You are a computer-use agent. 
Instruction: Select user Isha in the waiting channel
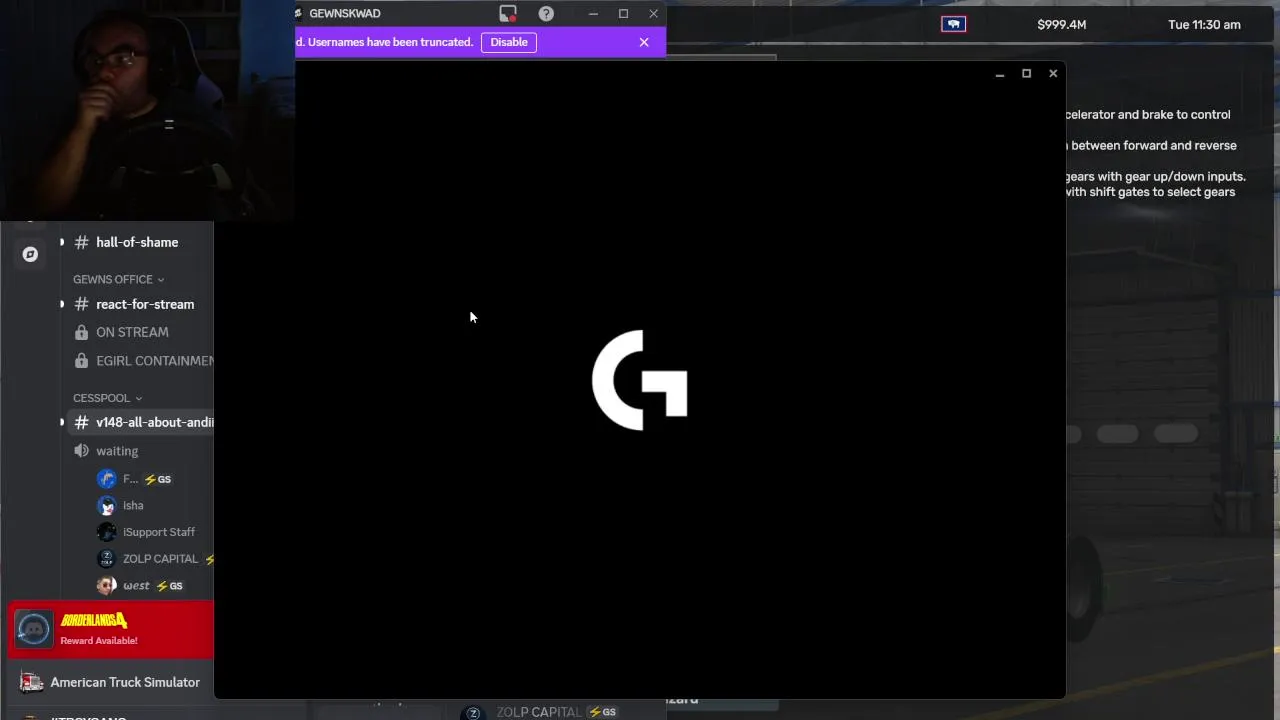click(x=133, y=505)
